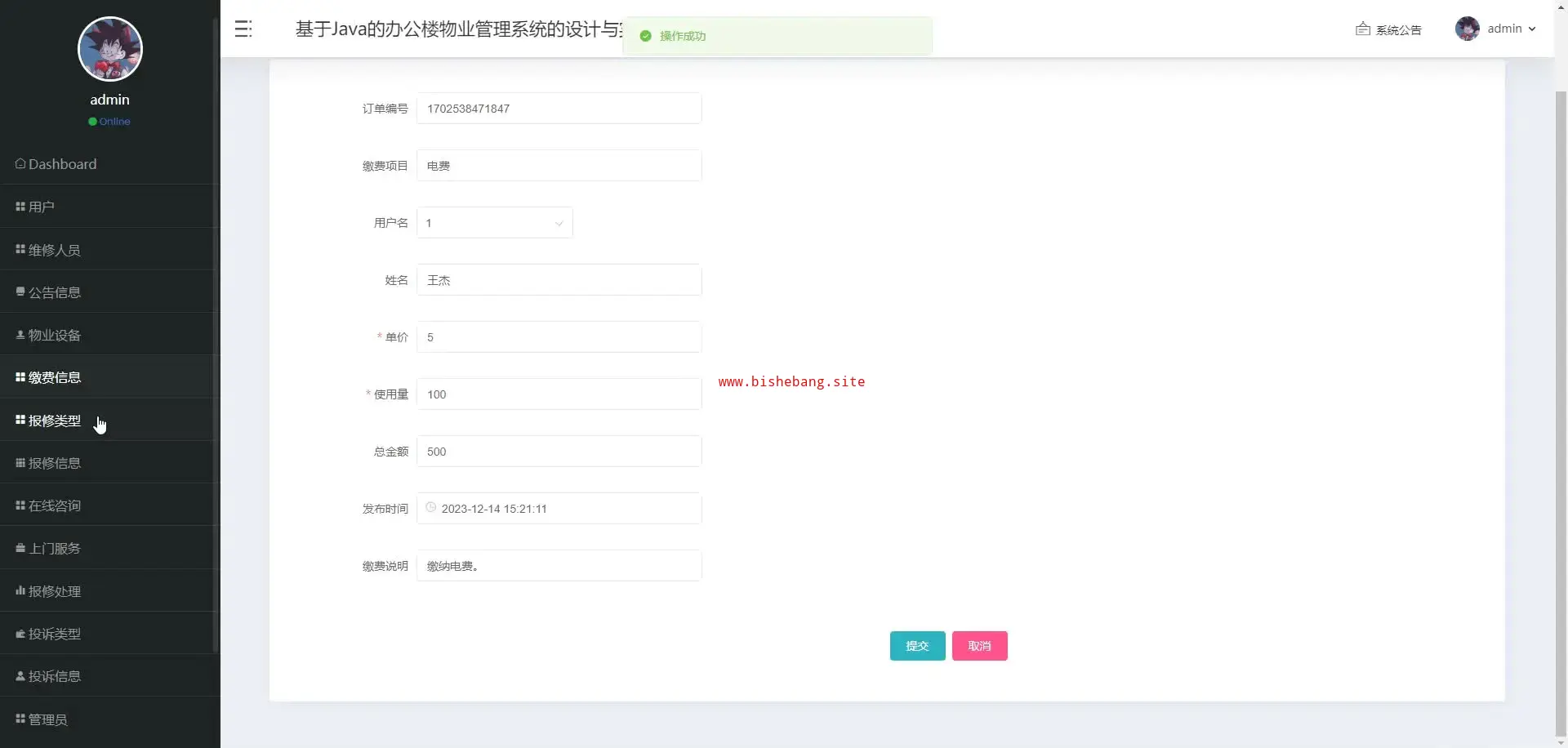Open the 维修人员 menu item
The image size is (1568, 748).
pos(110,249)
